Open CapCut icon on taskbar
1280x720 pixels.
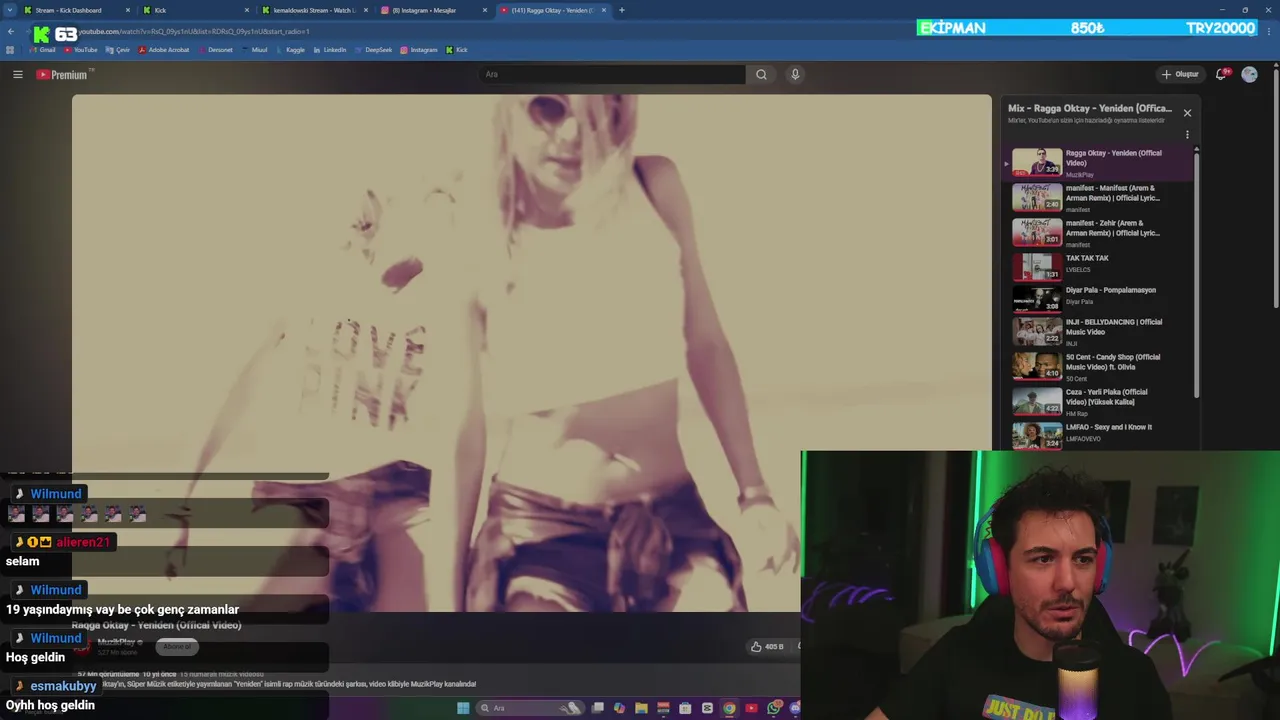pyautogui.click(x=707, y=708)
